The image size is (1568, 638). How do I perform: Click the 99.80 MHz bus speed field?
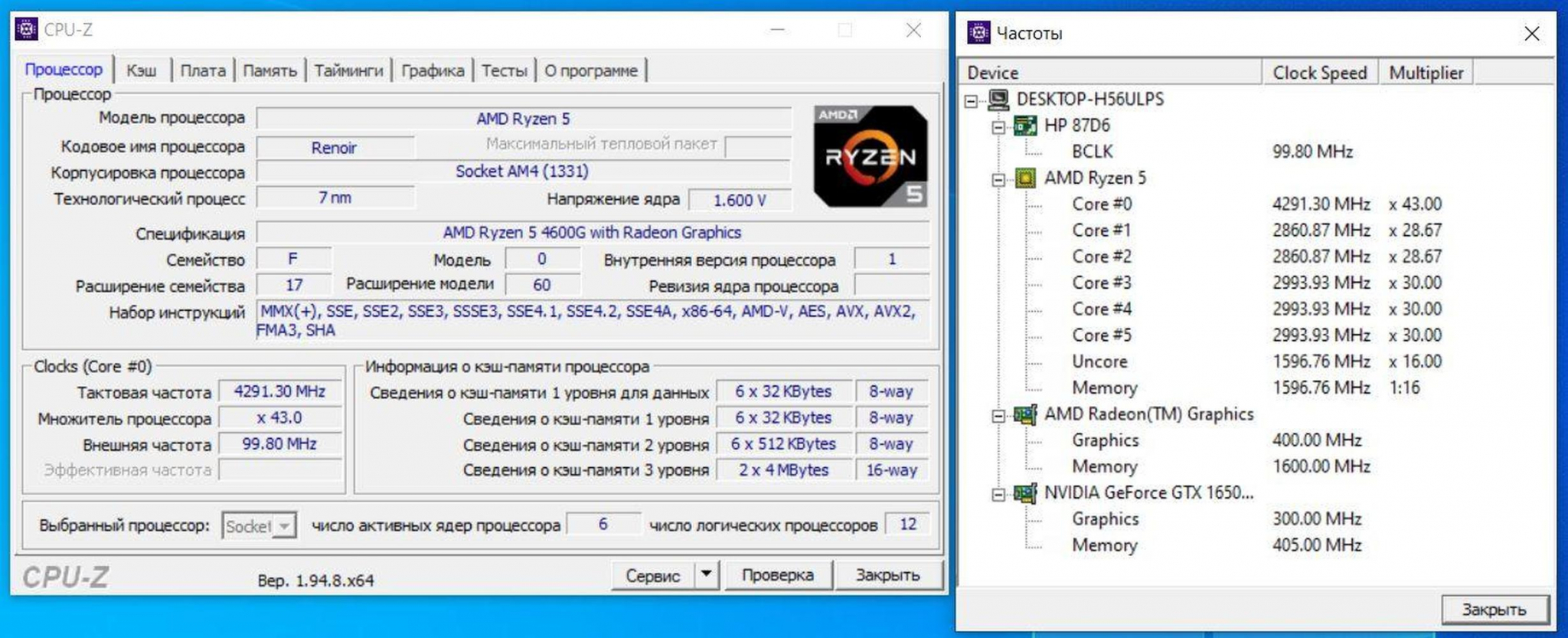coord(280,444)
